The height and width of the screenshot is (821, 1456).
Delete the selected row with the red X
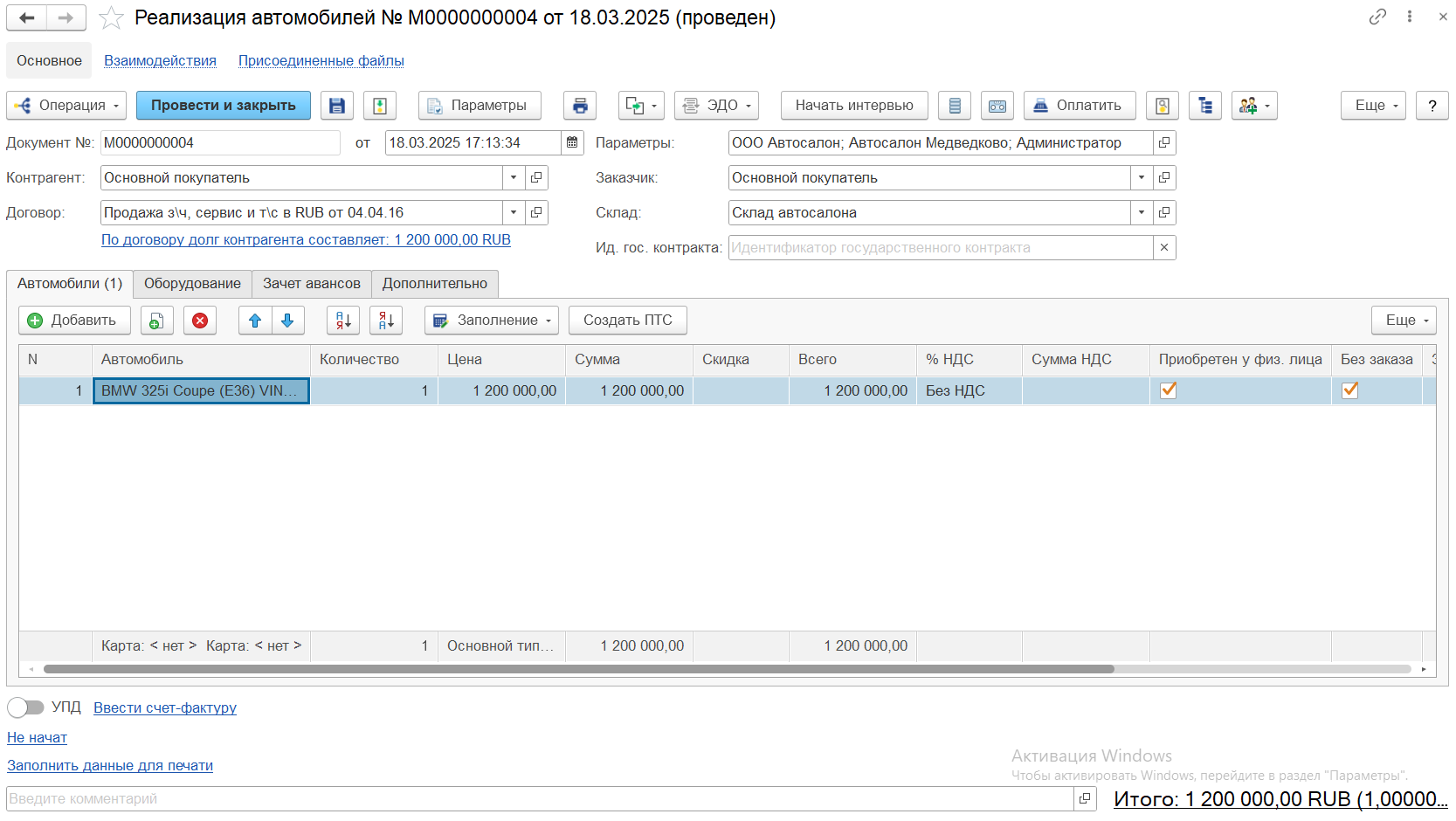(200, 321)
